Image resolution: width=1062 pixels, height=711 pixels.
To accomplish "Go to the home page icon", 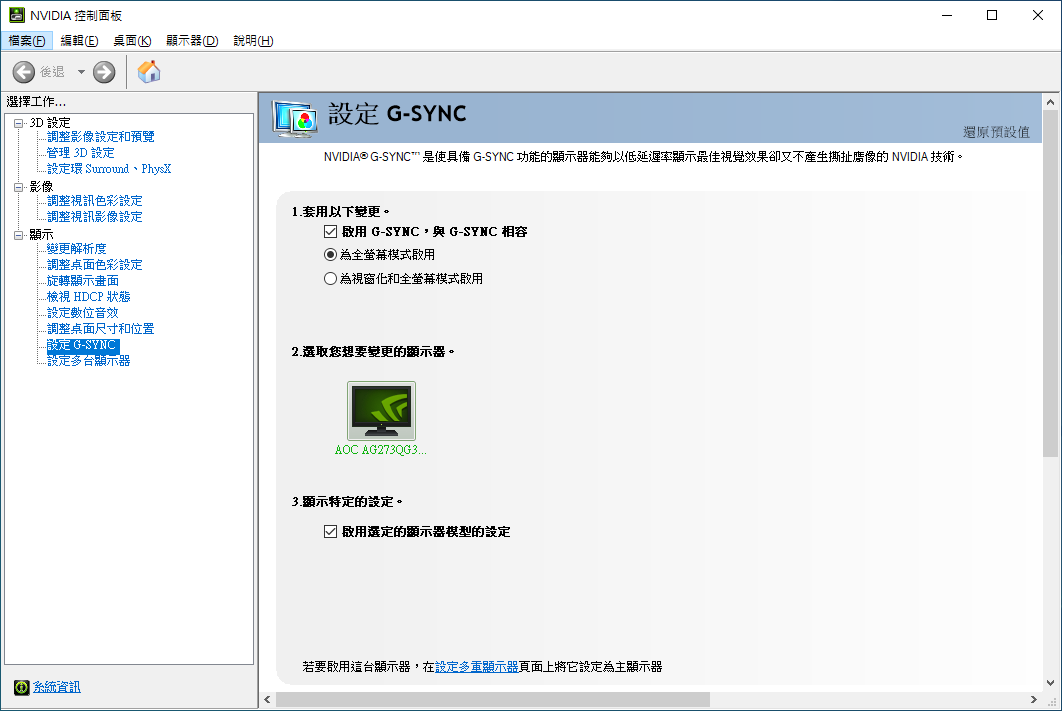I will tap(149, 72).
